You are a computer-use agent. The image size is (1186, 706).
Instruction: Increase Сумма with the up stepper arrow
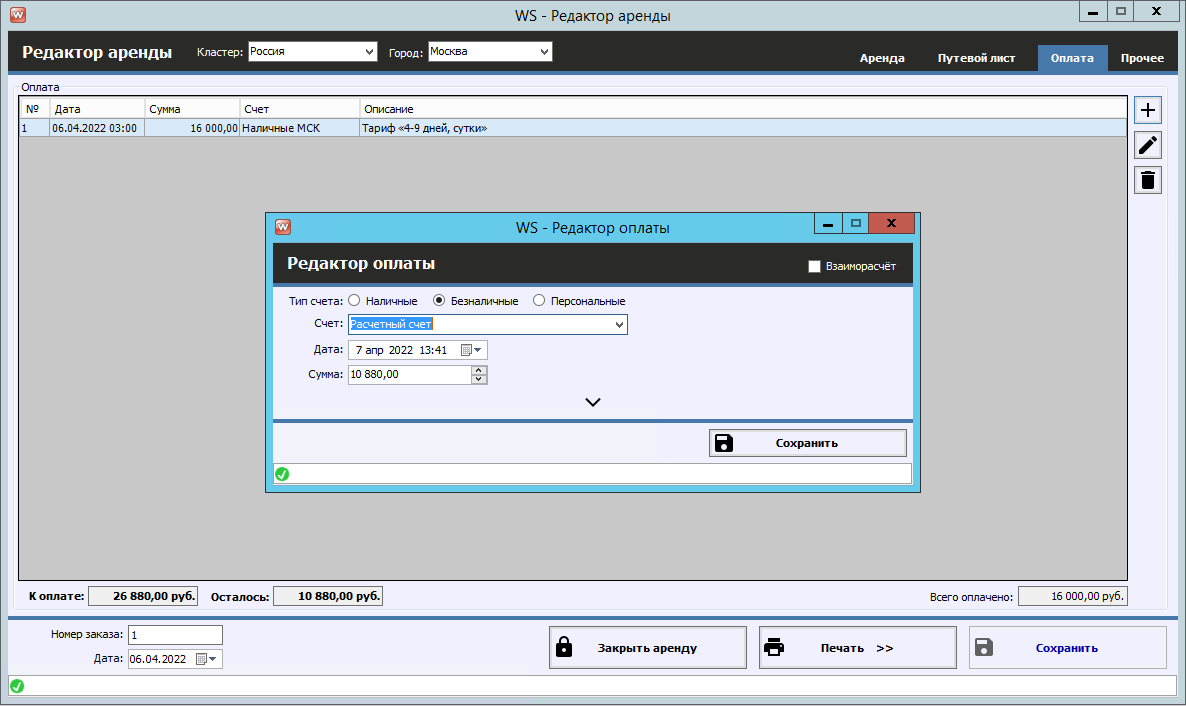click(479, 370)
